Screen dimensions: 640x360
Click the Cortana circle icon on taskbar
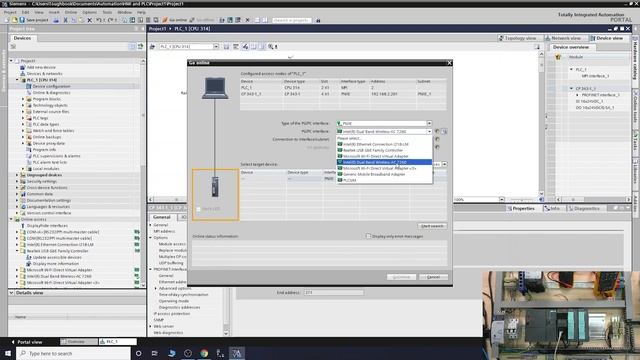click(138, 353)
